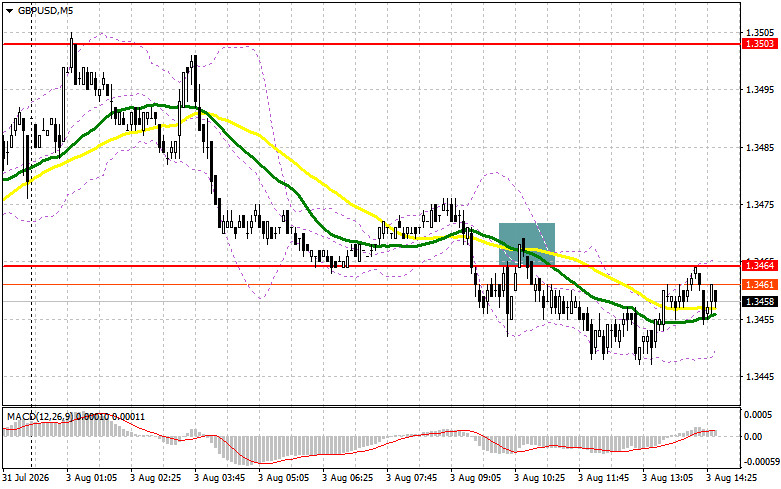Click the 3 Aug 14:25 time label
Image resolution: width=781 pixels, height=489 pixels.
click(732, 478)
